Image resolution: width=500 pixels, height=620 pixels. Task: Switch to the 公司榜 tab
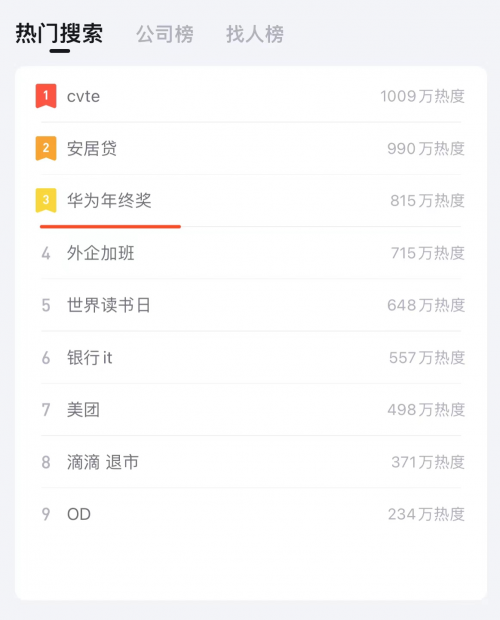click(x=165, y=34)
